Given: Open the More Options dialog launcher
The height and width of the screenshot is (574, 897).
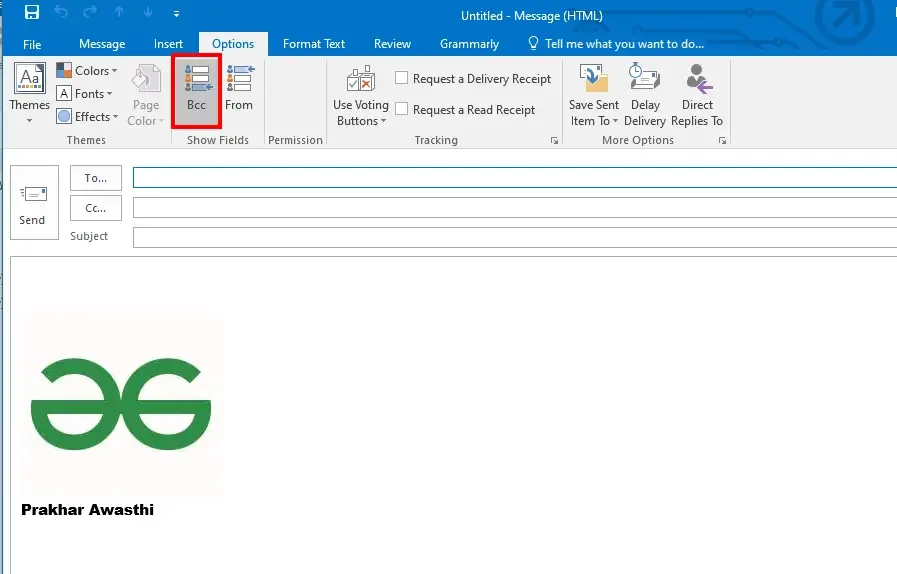Looking at the screenshot, I should 722,140.
